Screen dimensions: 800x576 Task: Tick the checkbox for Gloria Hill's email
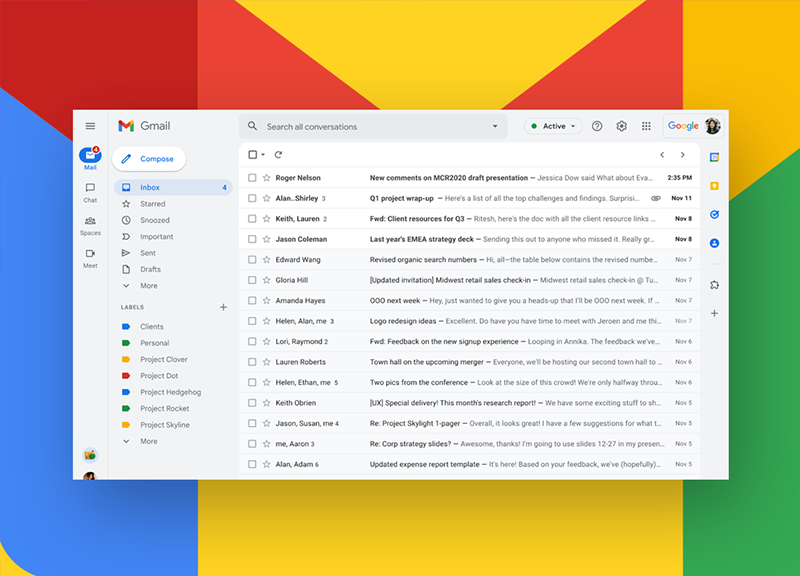(x=252, y=280)
